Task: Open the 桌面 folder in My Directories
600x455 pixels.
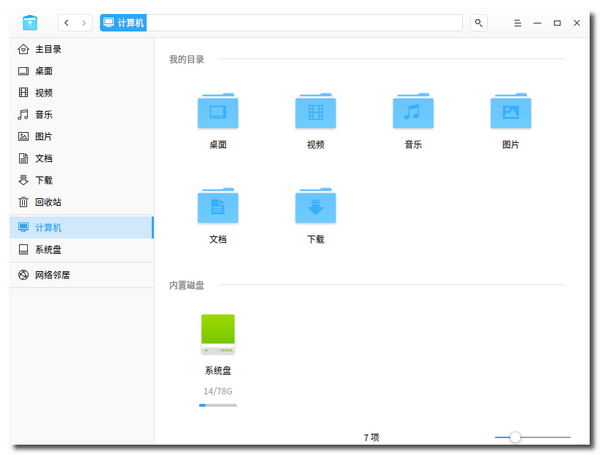Action: click(x=218, y=111)
